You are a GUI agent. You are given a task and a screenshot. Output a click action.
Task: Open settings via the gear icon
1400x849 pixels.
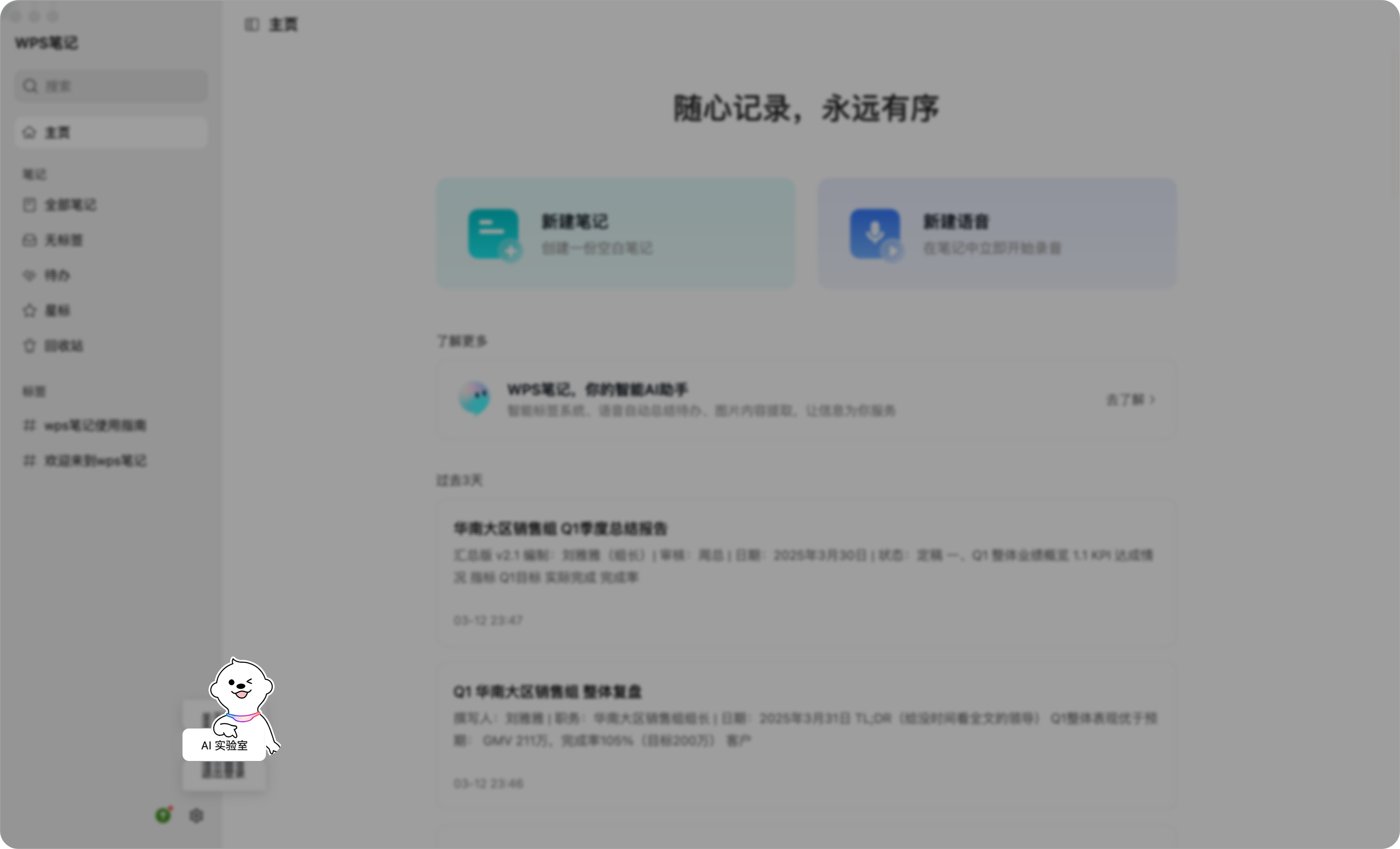pyautogui.click(x=196, y=816)
